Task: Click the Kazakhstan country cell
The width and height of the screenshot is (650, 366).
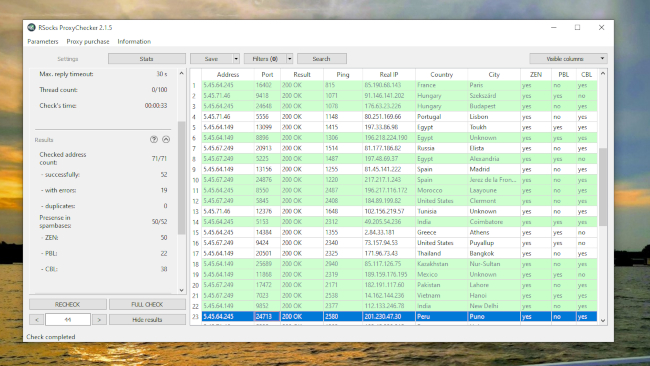Action: 441,264
